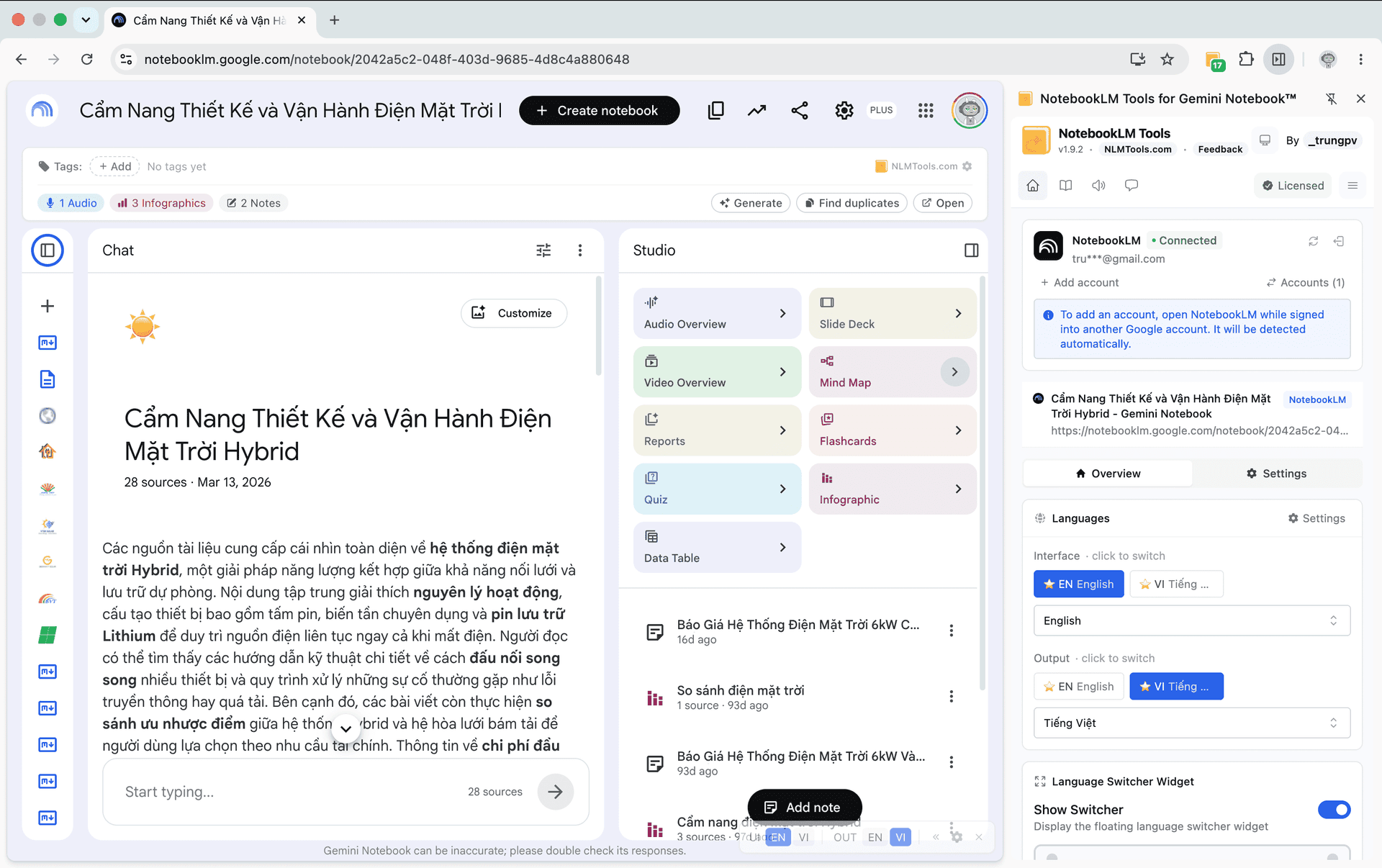Collapse the Studio panel icon
This screenshot has height=868, width=1382.
(971, 250)
